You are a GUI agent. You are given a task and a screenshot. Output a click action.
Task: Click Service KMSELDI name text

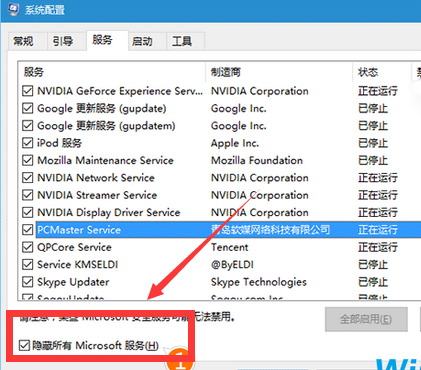[x=78, y=264]
